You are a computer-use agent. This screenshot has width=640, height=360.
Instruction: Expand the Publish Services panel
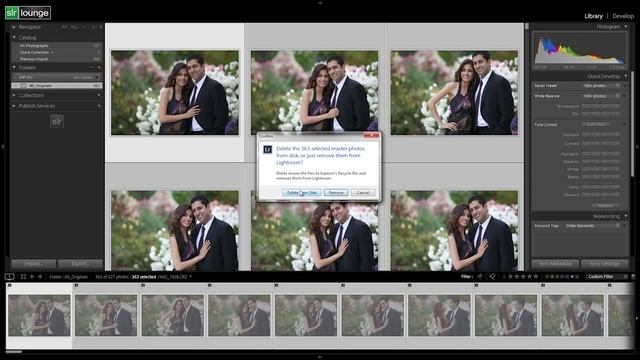coord(14,106)
